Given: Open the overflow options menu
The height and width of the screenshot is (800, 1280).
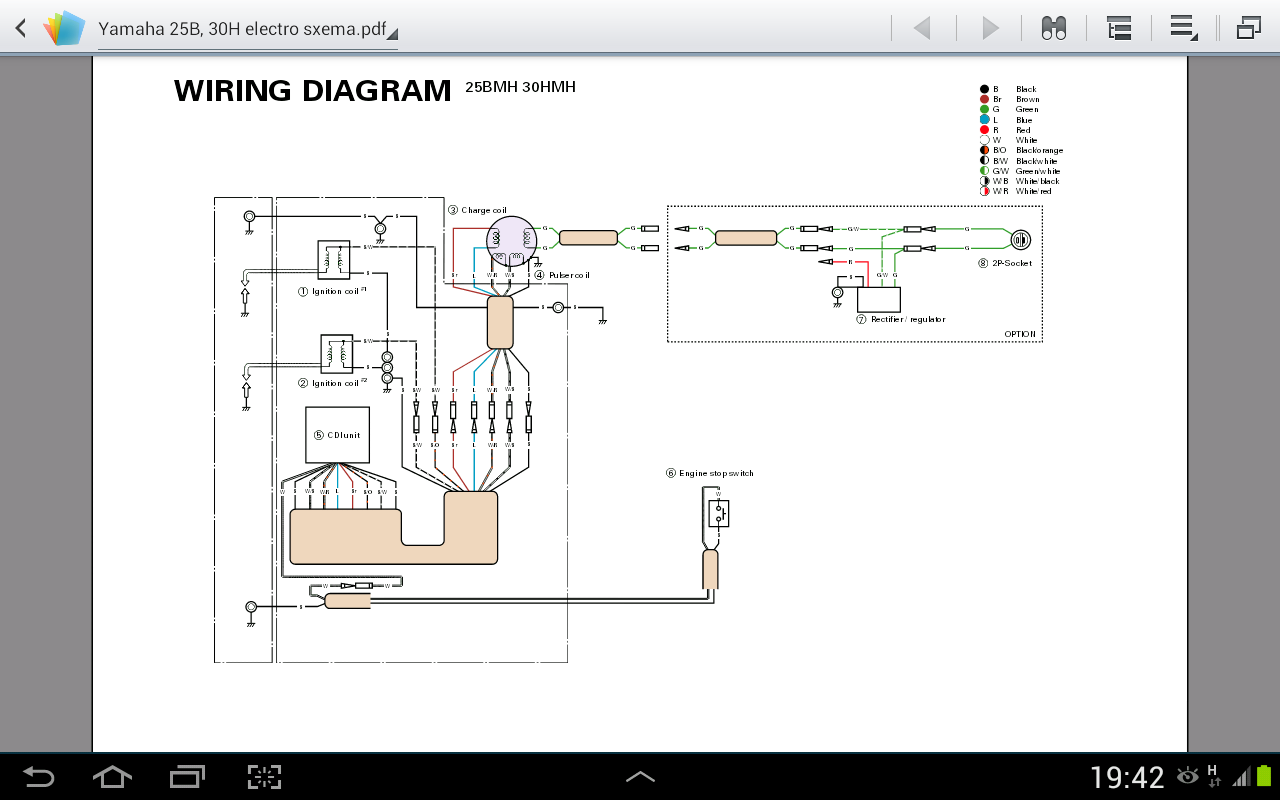Looking at the screenshot, I should pyautogui.click(x=1183, y=27).
